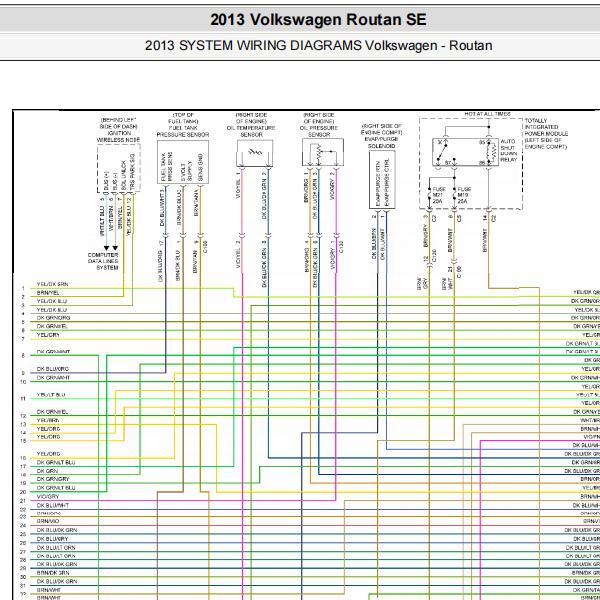This screenshot has width=600, height=600.
Task: Click the left-edge YEL/GRY label on row 7
Action: 48,335
